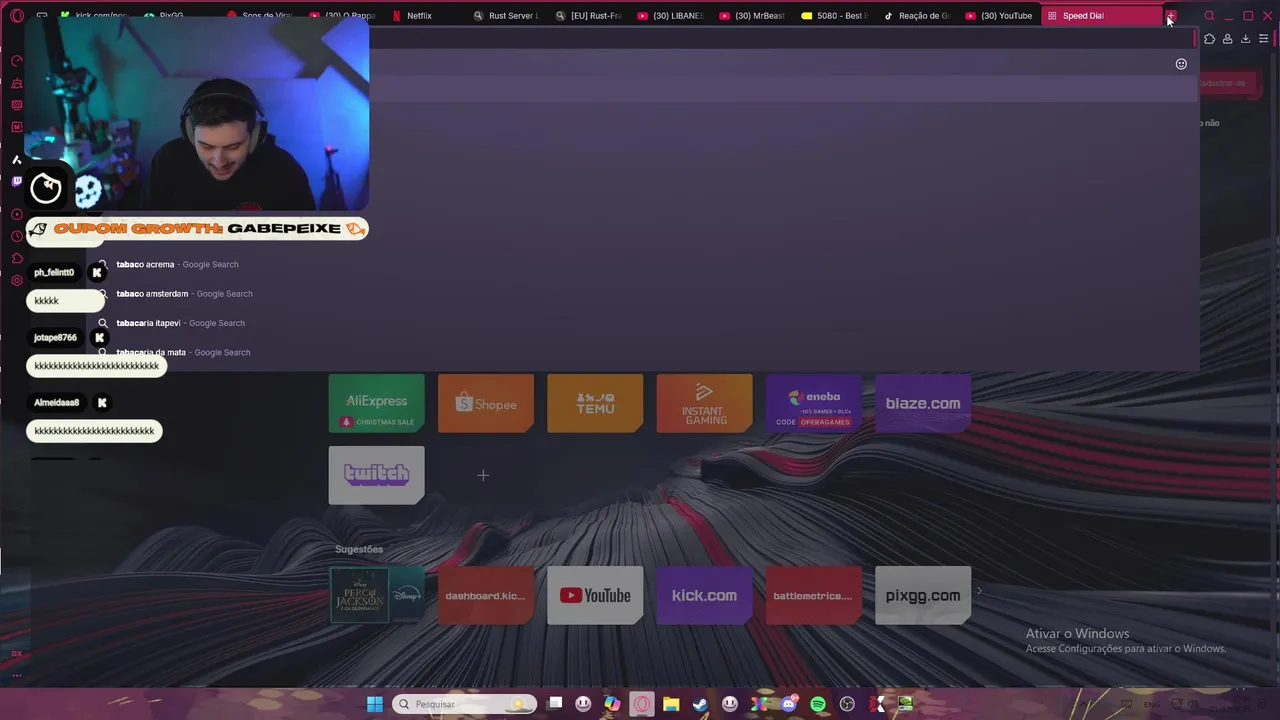Open the YouTube suggestion tile
The width and height of the screenshot is (1280, 720).
coord(595,595)
